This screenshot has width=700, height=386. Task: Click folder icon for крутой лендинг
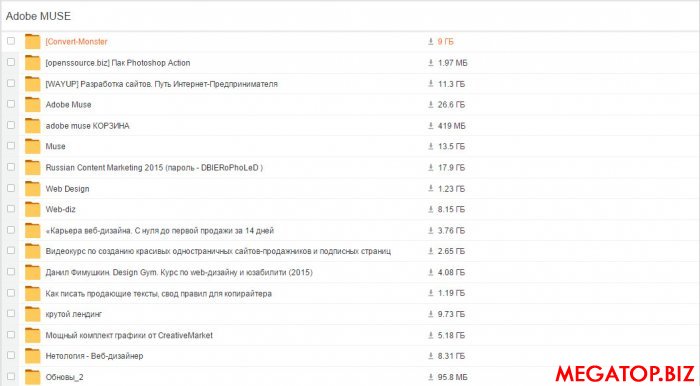pos(32,314)
